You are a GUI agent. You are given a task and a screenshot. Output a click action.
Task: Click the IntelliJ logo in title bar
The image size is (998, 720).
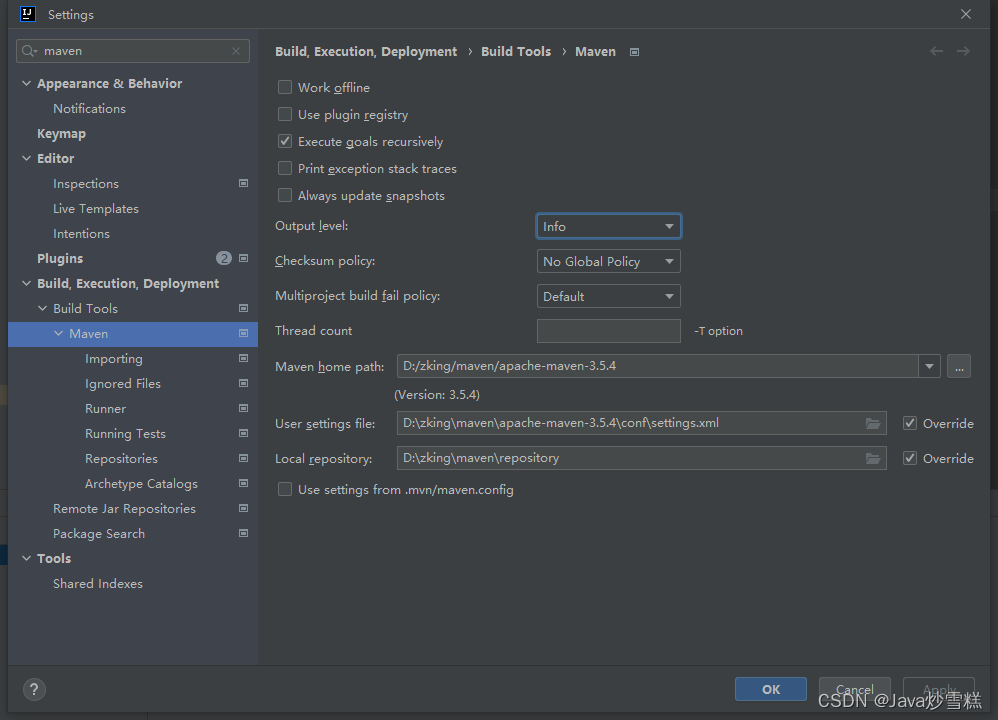click(x=28, y=14)
